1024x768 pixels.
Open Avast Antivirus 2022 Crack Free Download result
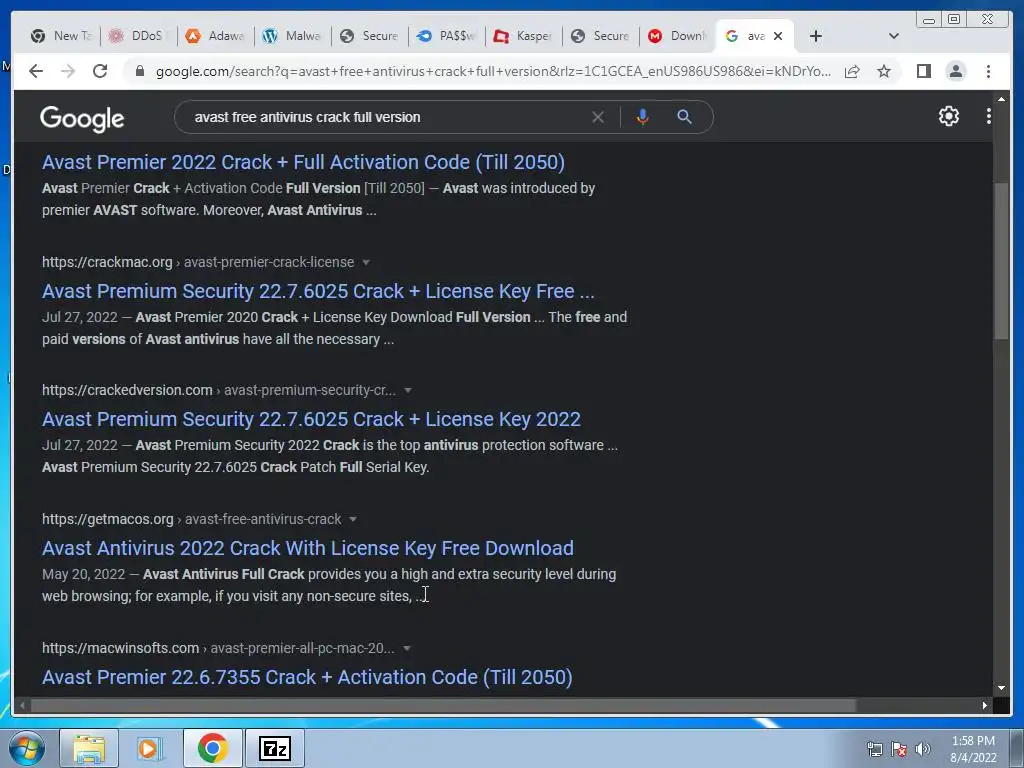click(308, 548)
